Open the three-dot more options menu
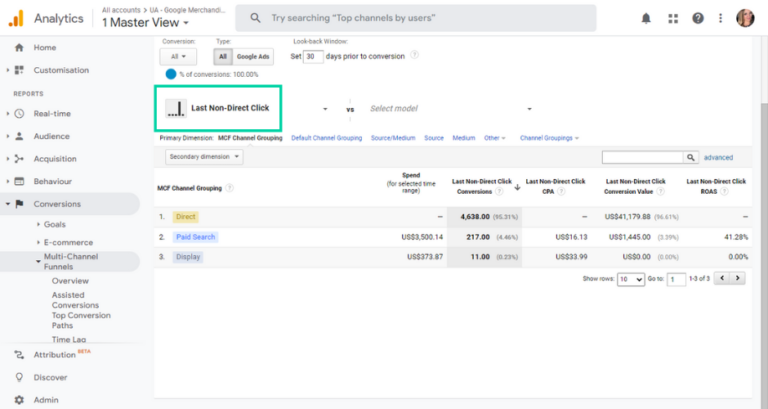The width and height of the screenshot is (768, 409). click(x=720, y=19)
